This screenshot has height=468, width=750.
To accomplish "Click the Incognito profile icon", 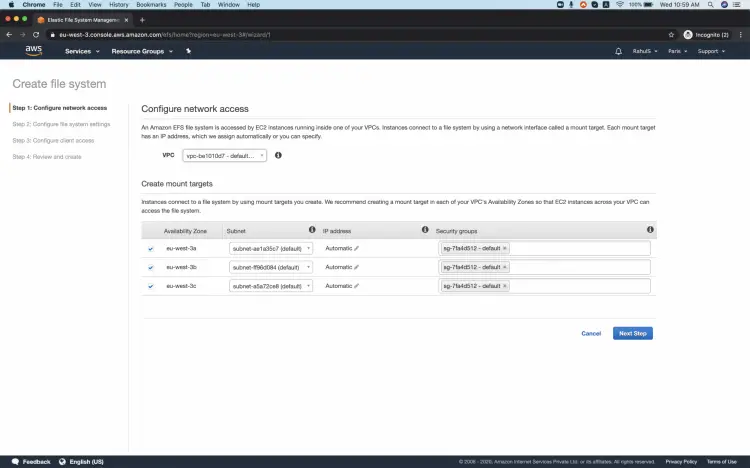I will click(x=688, y=34).
